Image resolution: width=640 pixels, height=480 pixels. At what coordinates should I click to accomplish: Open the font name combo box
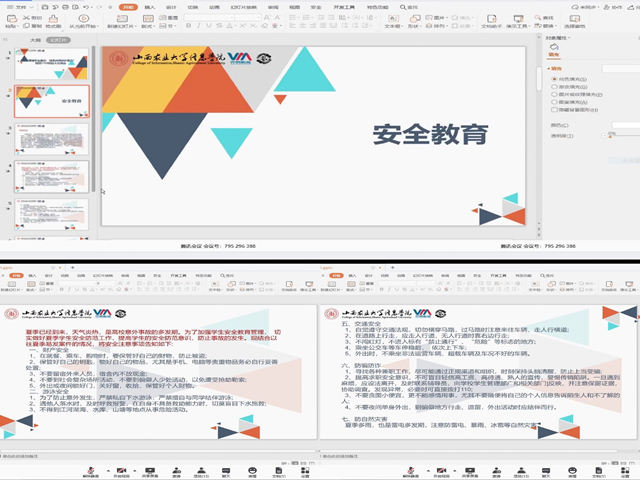[x=209, y=18]
